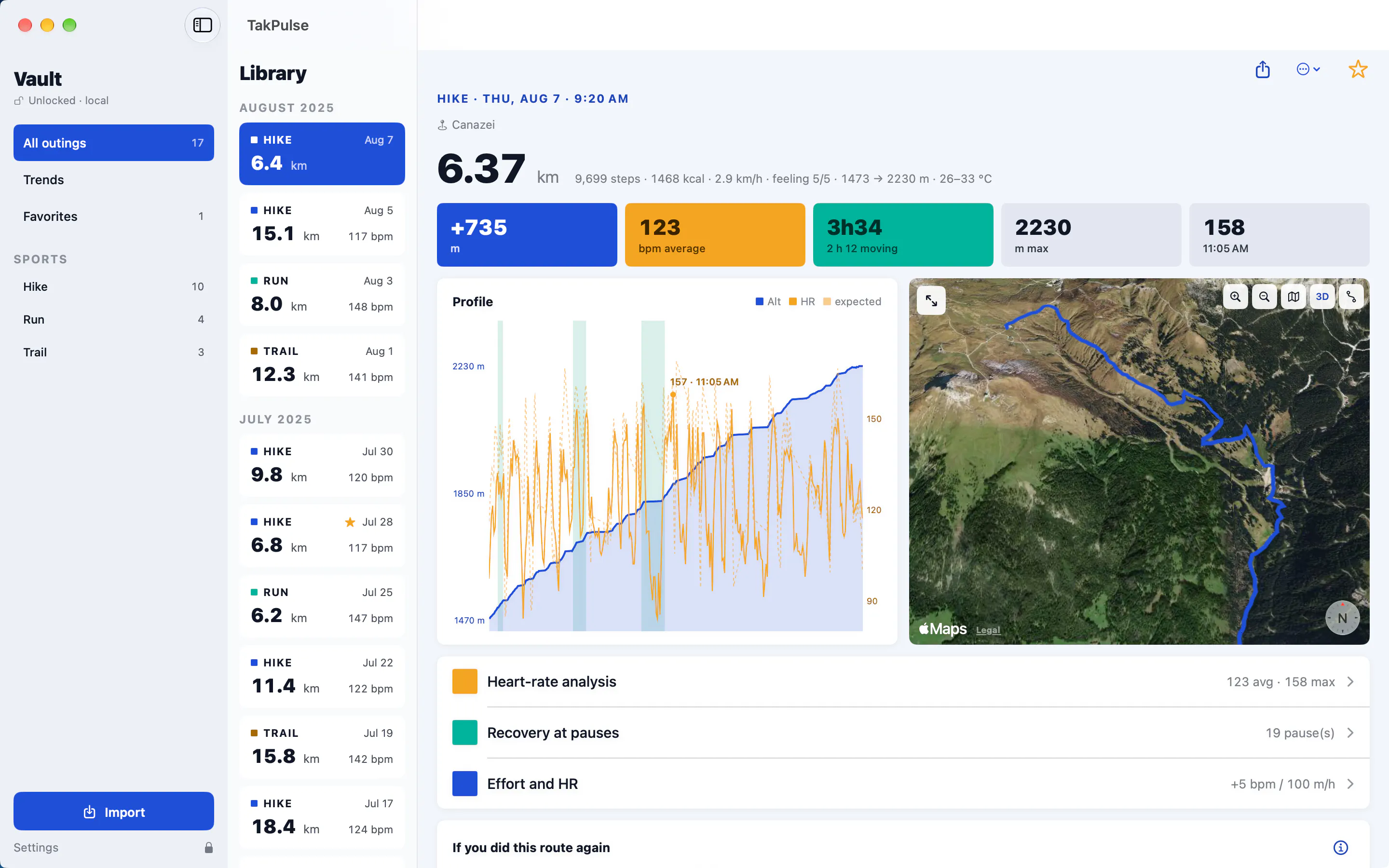Screen dimensions: 1389x868
Task: Open the Jul 22 hike 11.4 km card
Action: [322, 677]
